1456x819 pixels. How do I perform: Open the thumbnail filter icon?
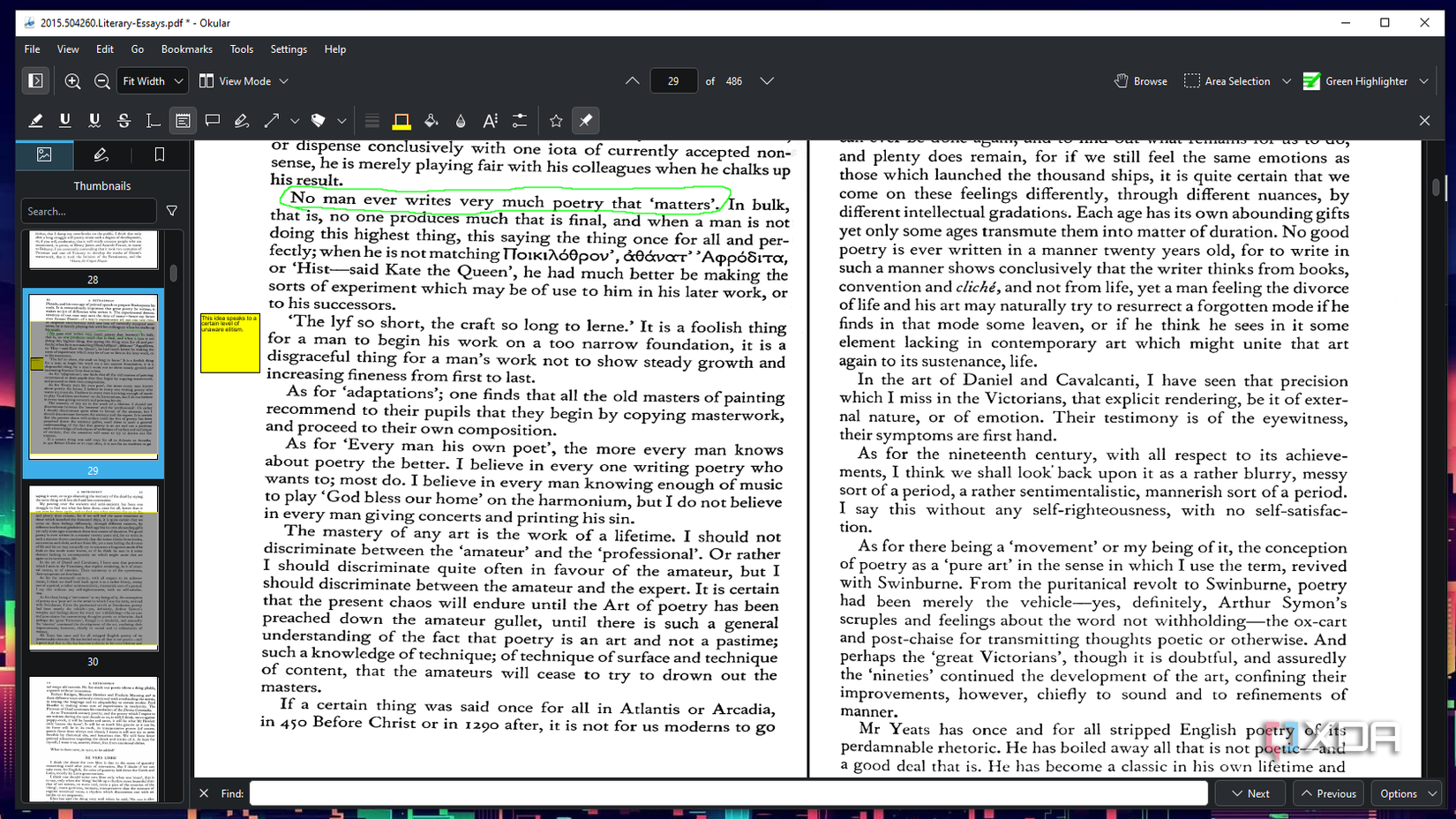pyautogui.click(x=172, y=211)
